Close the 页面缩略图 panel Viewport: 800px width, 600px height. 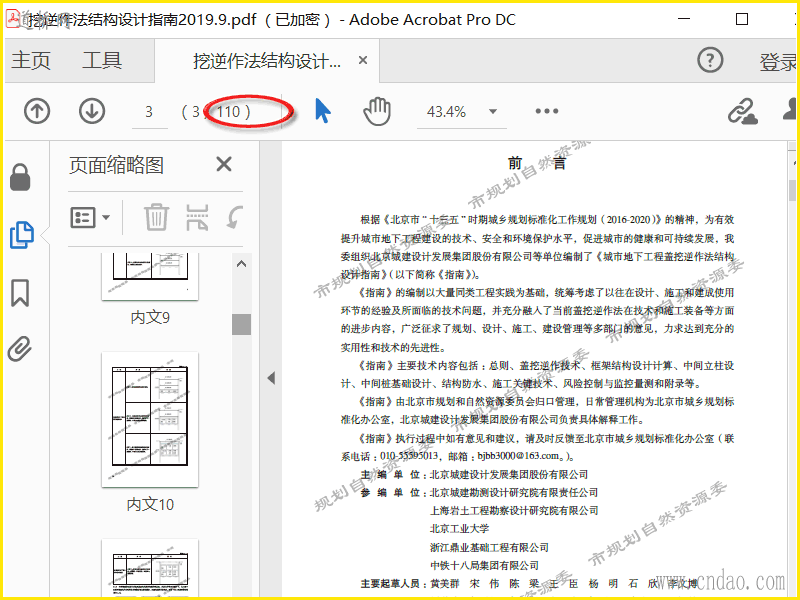click(x=224, y=164)
